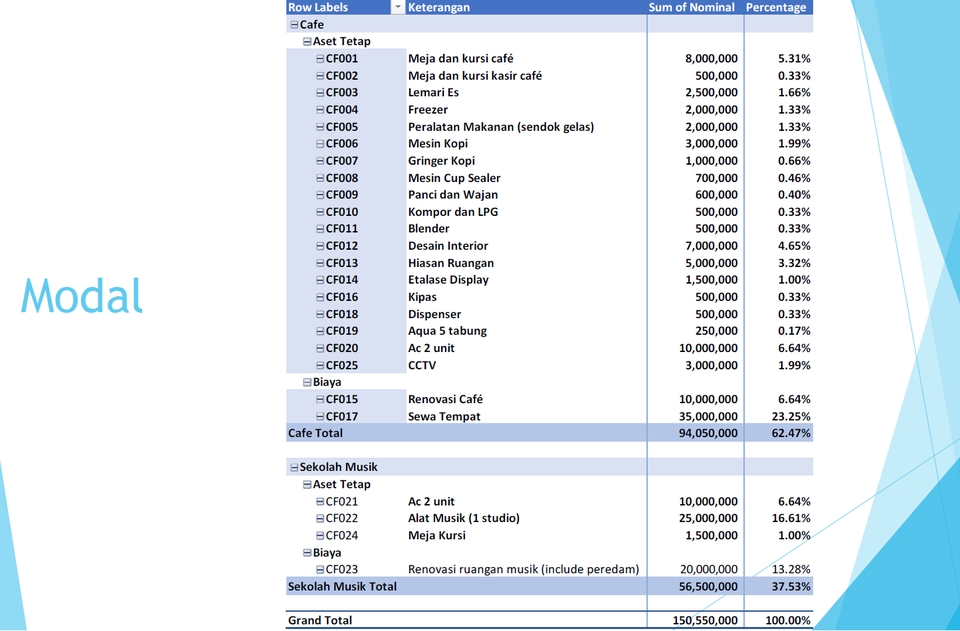
Task: Select the Meja dan kursi café cell
Action: (461, 59)
